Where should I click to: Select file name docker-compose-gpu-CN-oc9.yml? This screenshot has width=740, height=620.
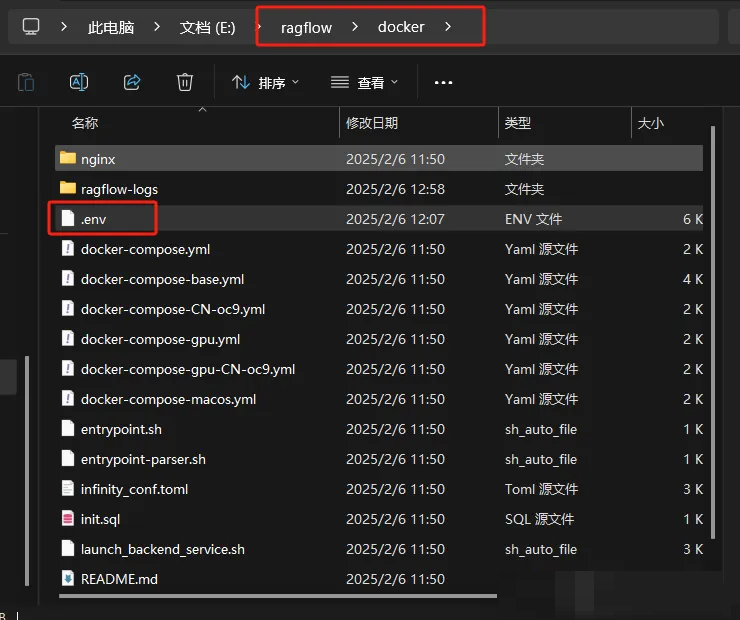pyautogui.click(x=188, y=369)
